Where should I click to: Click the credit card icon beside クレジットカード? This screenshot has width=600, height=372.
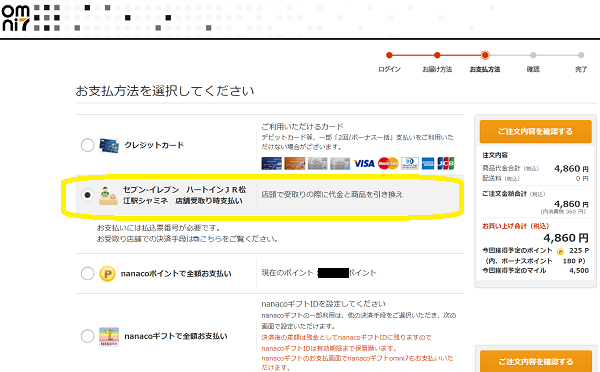tap(109, 145)
